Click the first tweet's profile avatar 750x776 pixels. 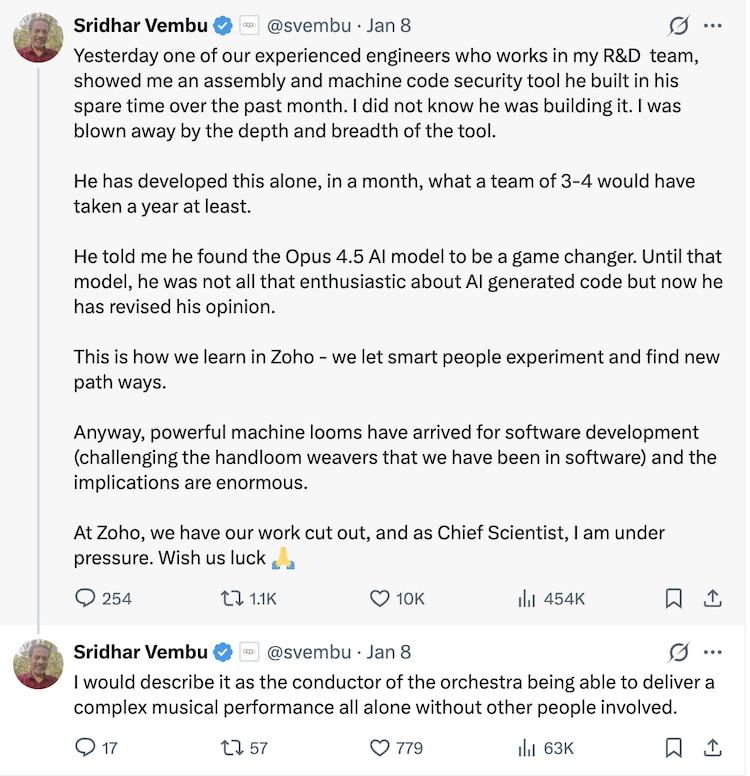click(x=38, y=38)
